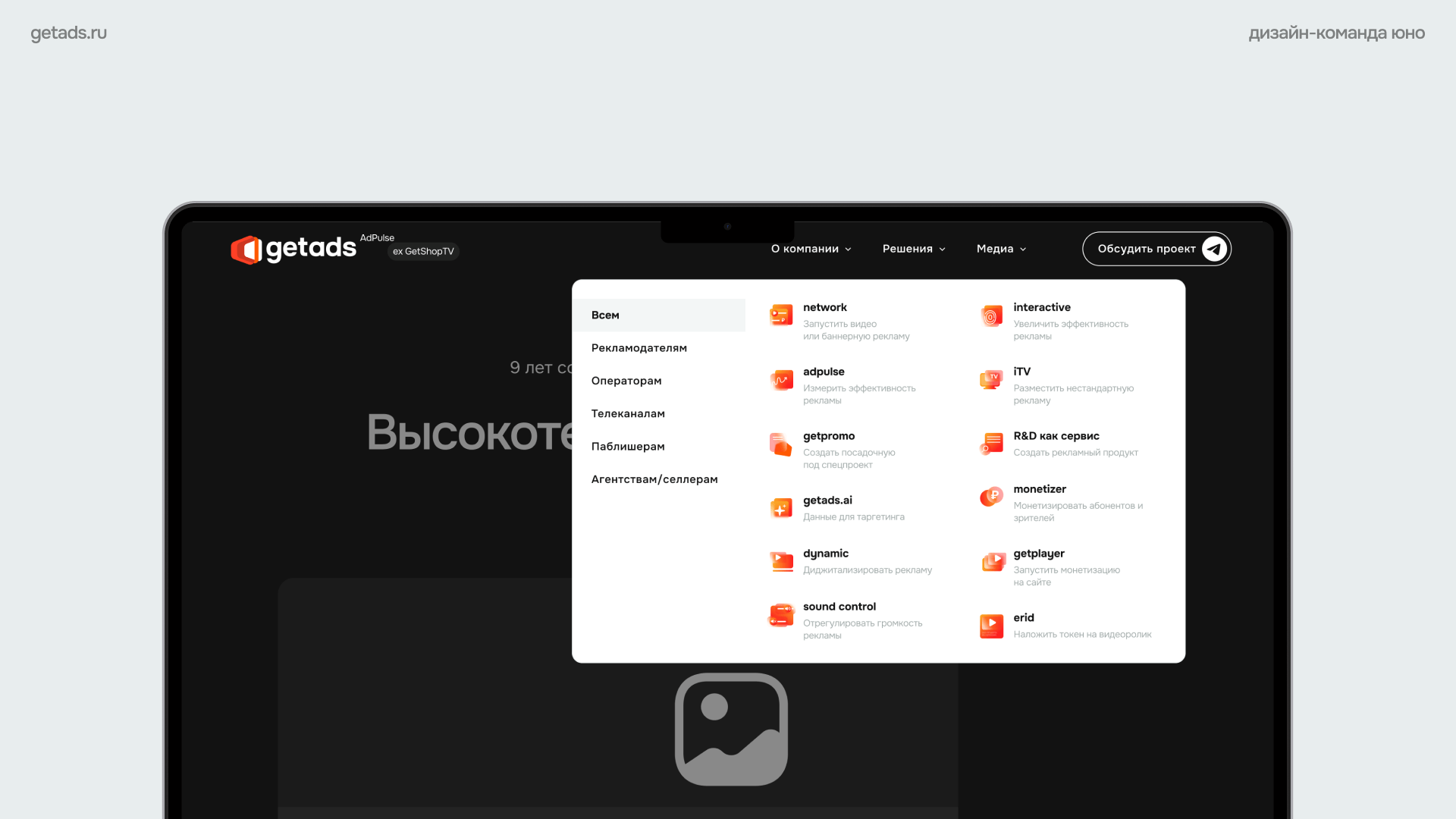The width and height of the screenshot is (1456, 819).
Task: Collapse the Решения dropdown menu
Action: click(x=914, y=249)
